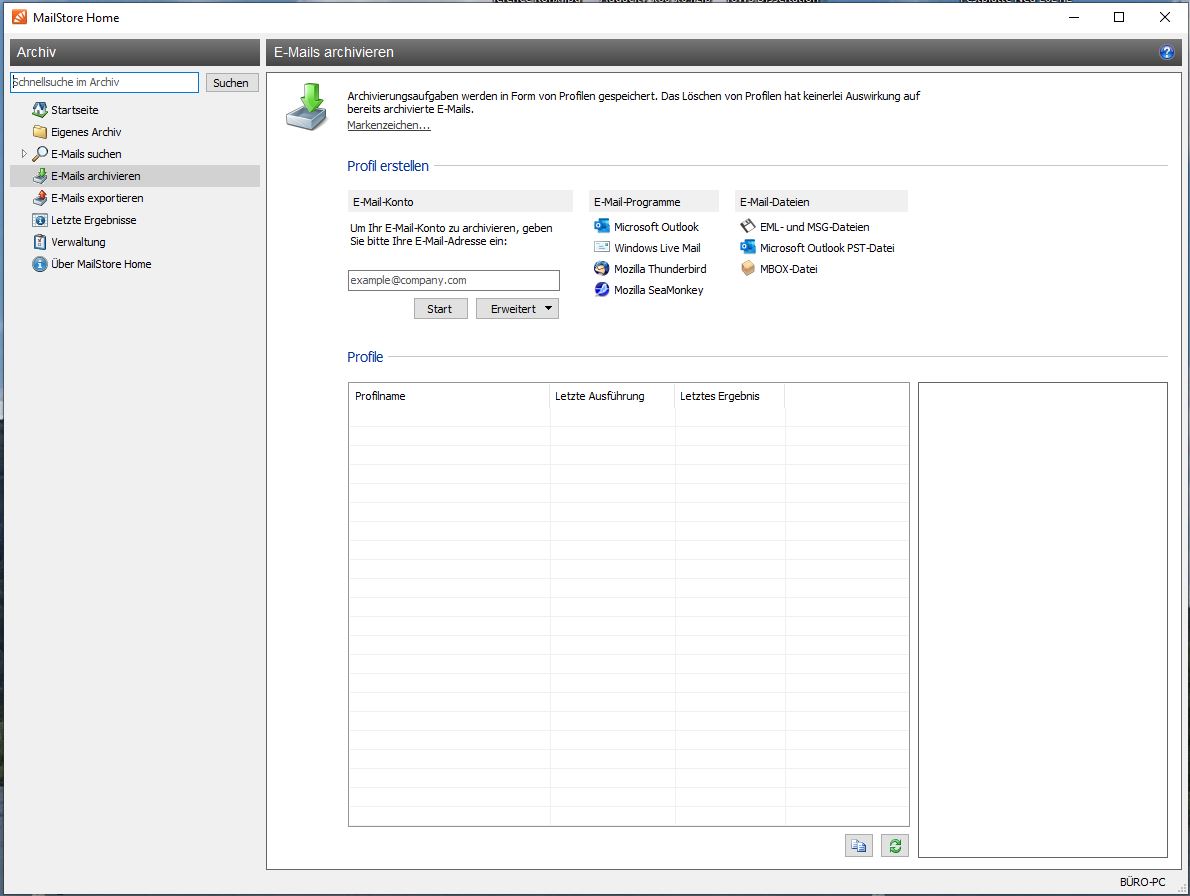Viewport: 1190px width, 896px height.
Task: Click the E-Mails archivieren sidebar icon
Action: pos(39,176)
